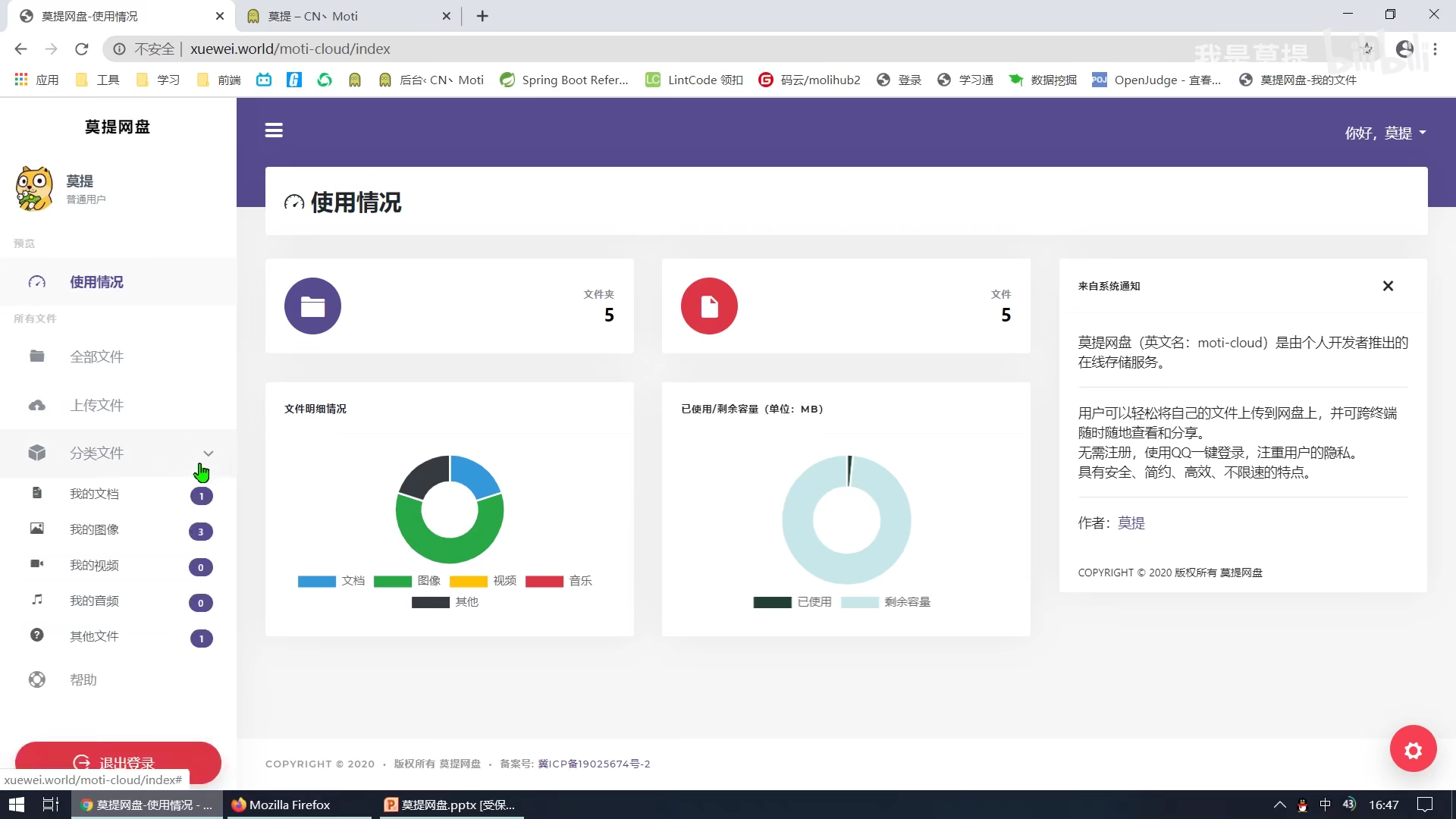Click the 我的音频 music note icon
Viewport: 1456px width, 819px height.
(x=37, y=600)
